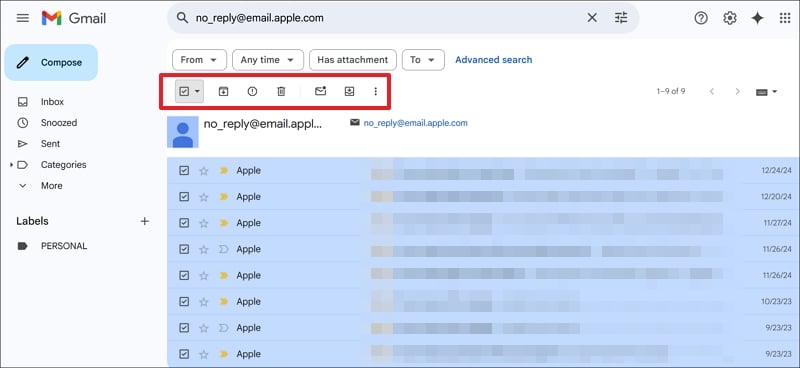
Task: Click the truncated no_reply@email.appl... contact name
Action: pyautogui.click(x=263, y=124)
